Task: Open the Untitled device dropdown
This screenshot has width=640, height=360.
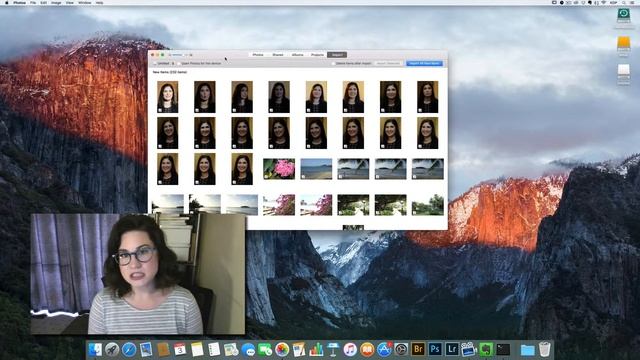Action: click(164, 64)
